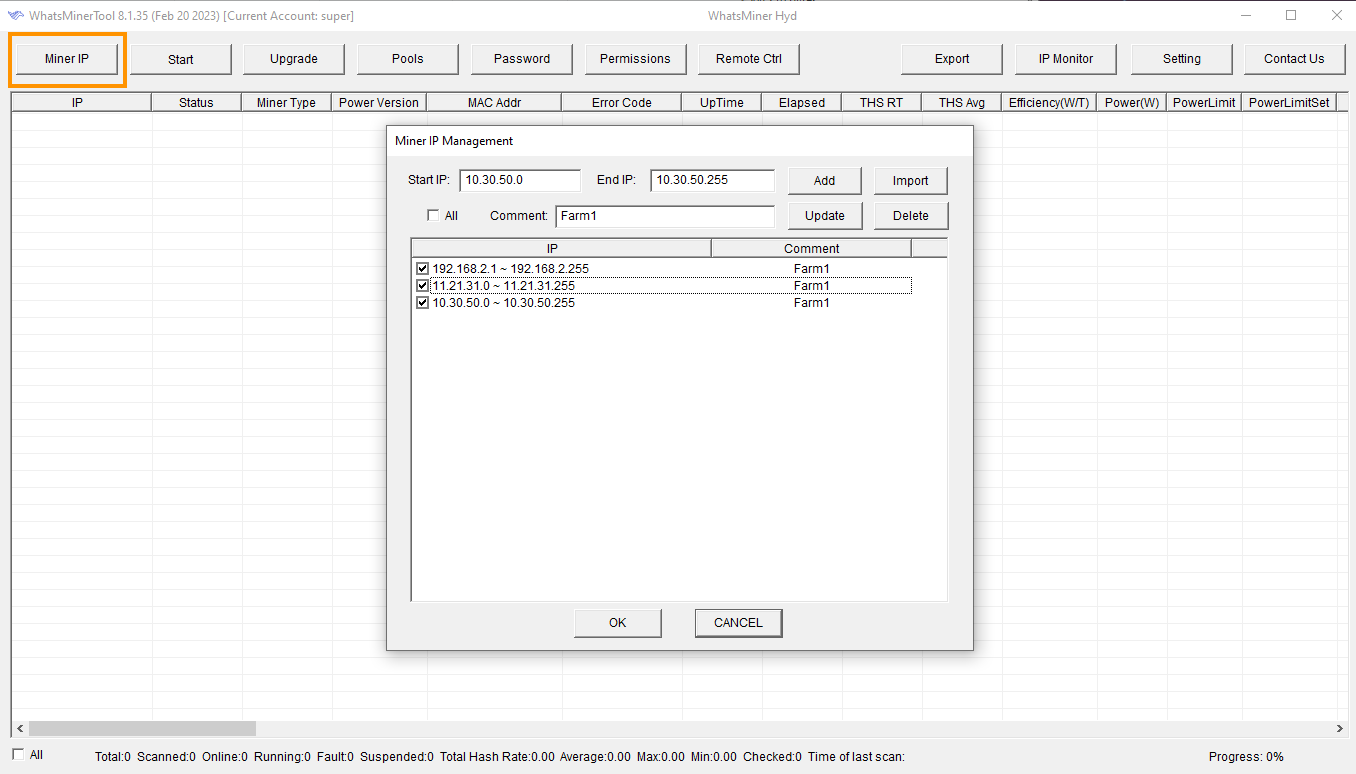Click Farm1 comment of 10.30.50.0 row
This screenshot has height=774, width=1356.
812,303
